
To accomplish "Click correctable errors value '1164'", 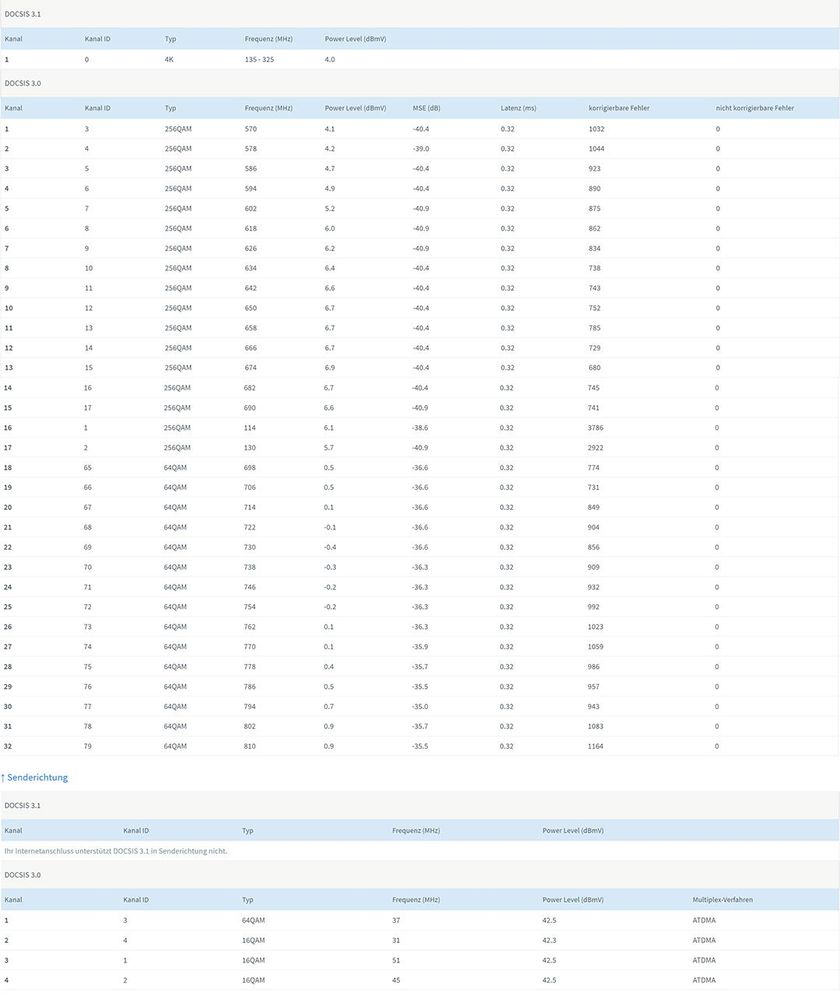I will tap(595, 746).
